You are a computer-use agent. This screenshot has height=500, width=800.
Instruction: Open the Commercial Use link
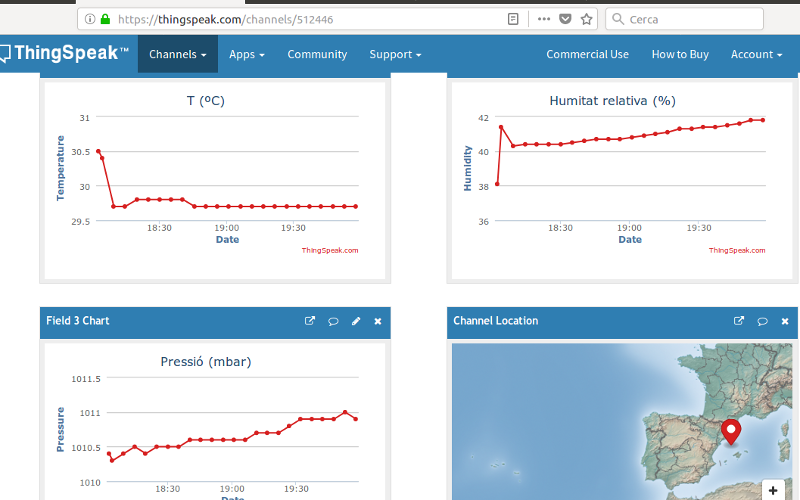click(587, 54)
